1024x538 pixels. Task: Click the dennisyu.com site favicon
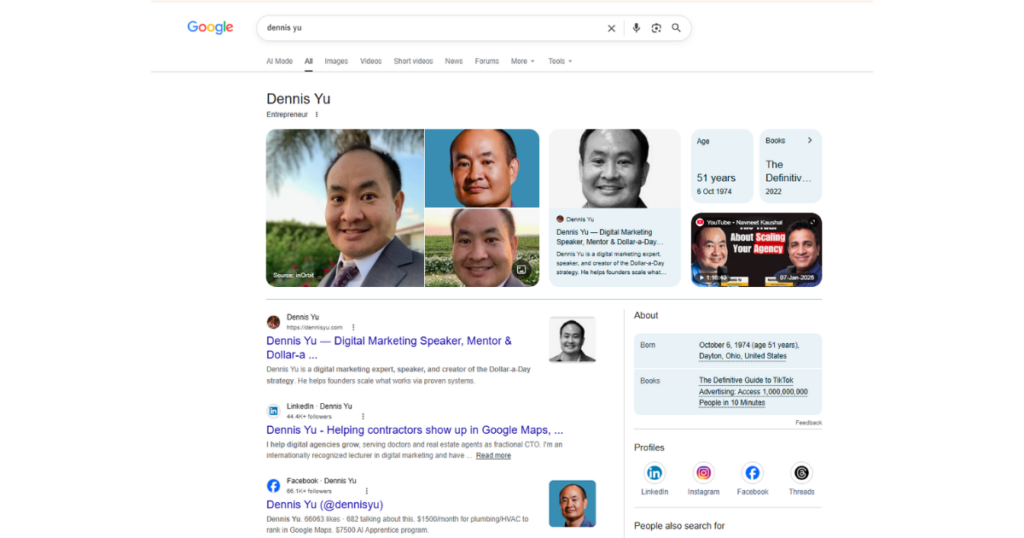pos(274,322)
